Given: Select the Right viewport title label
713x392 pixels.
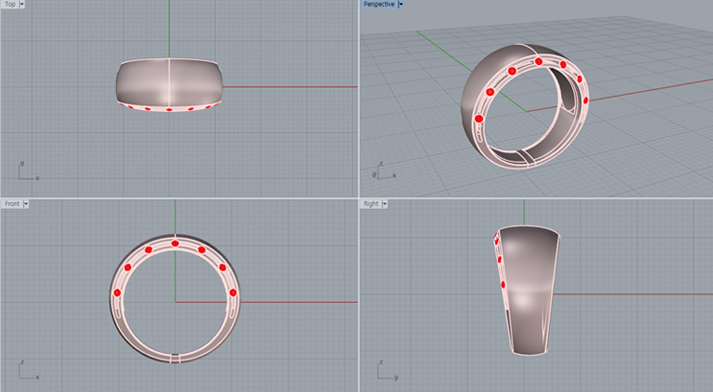Looking at the screenshot, I should pos(371,204).
